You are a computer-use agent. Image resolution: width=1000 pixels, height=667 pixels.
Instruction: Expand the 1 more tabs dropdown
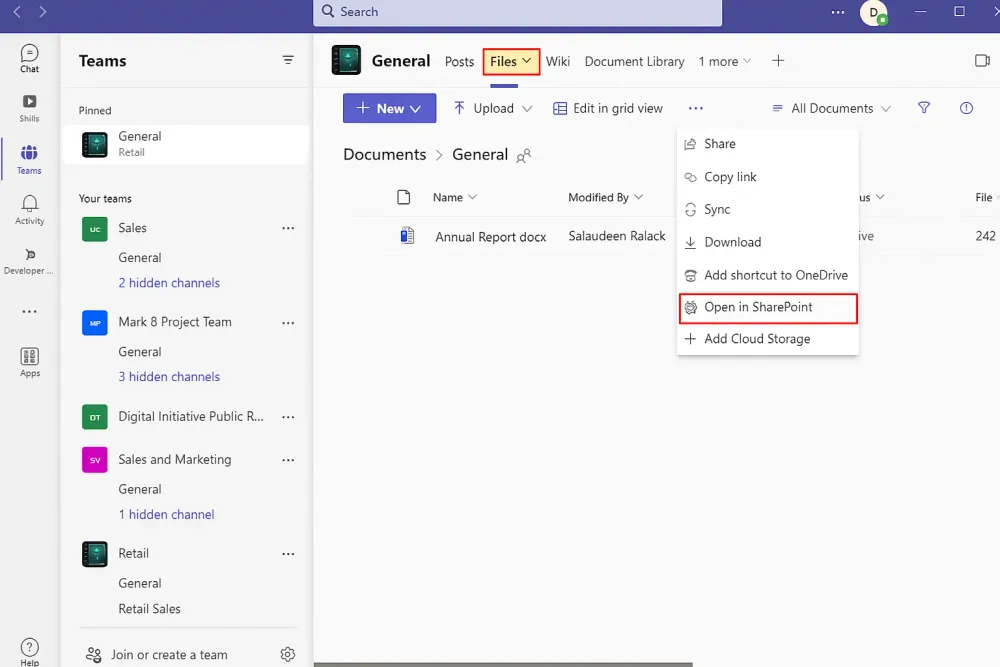click(724, 61)
